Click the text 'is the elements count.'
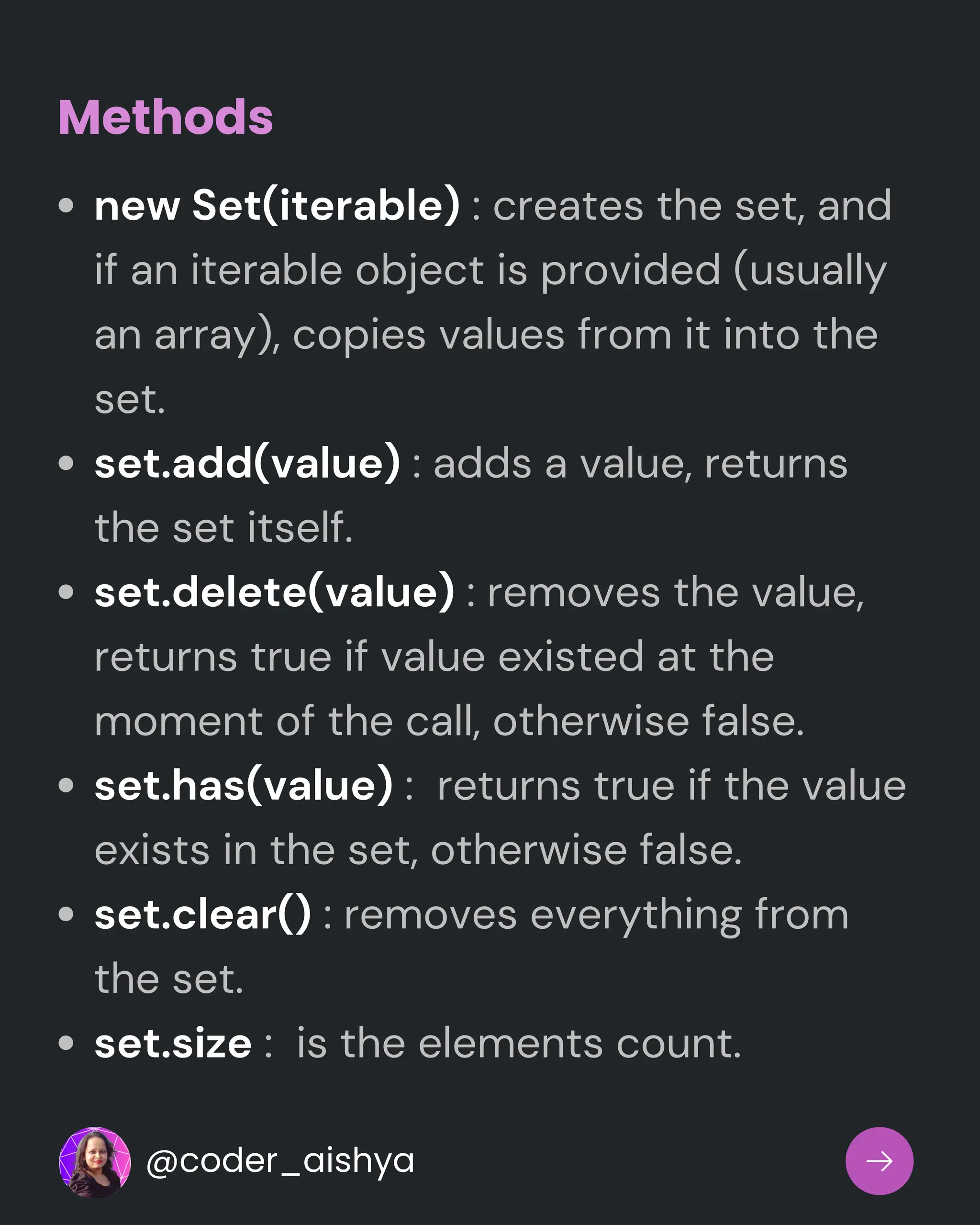The image size is (980, 1225). [519, 1044]
